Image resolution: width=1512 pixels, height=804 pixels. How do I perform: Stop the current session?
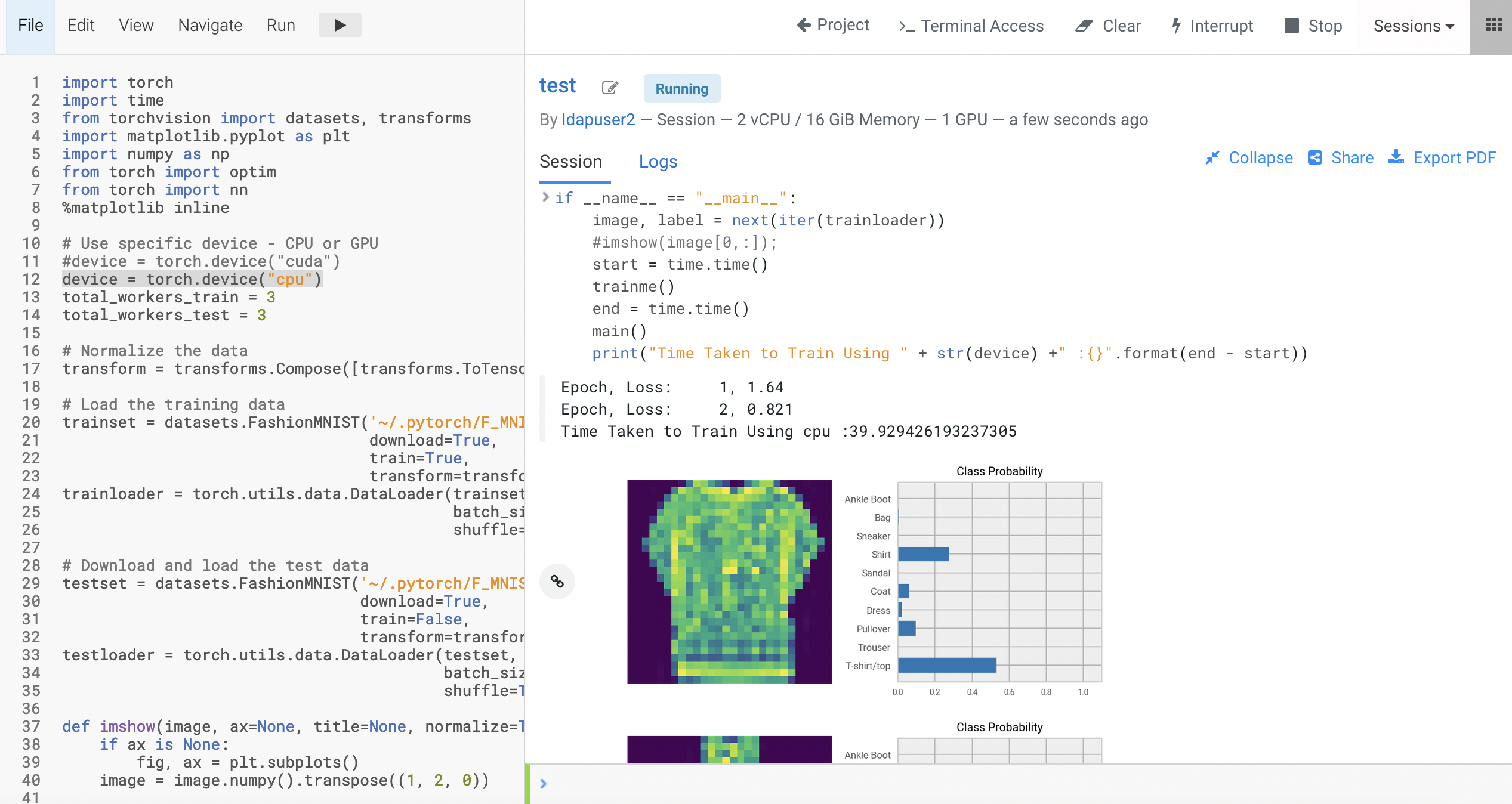click(1312, 26)
